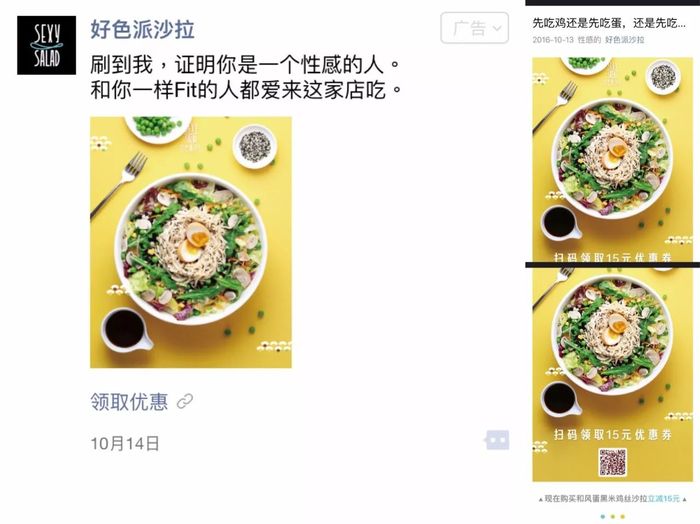700x524 pixels.
Task: Click the left triangle marker before 现在购买
Action: pyautogui.click(x=541, y=499)
